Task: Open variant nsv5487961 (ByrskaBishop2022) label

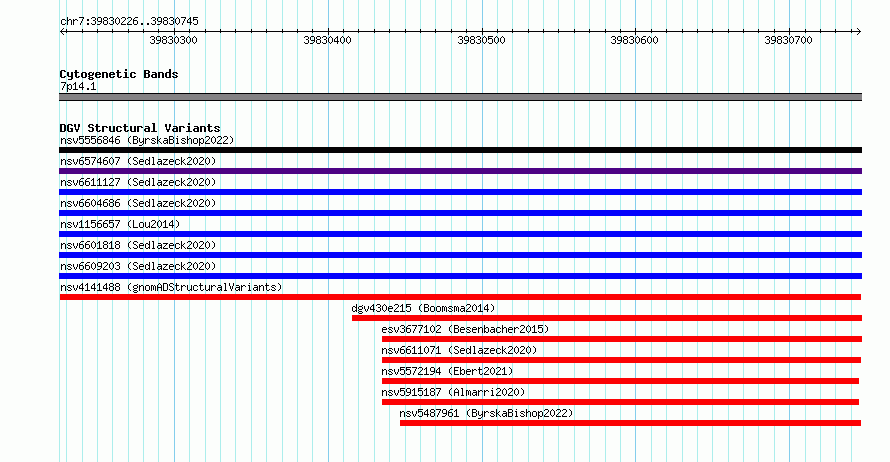Action: pos(486,413)
